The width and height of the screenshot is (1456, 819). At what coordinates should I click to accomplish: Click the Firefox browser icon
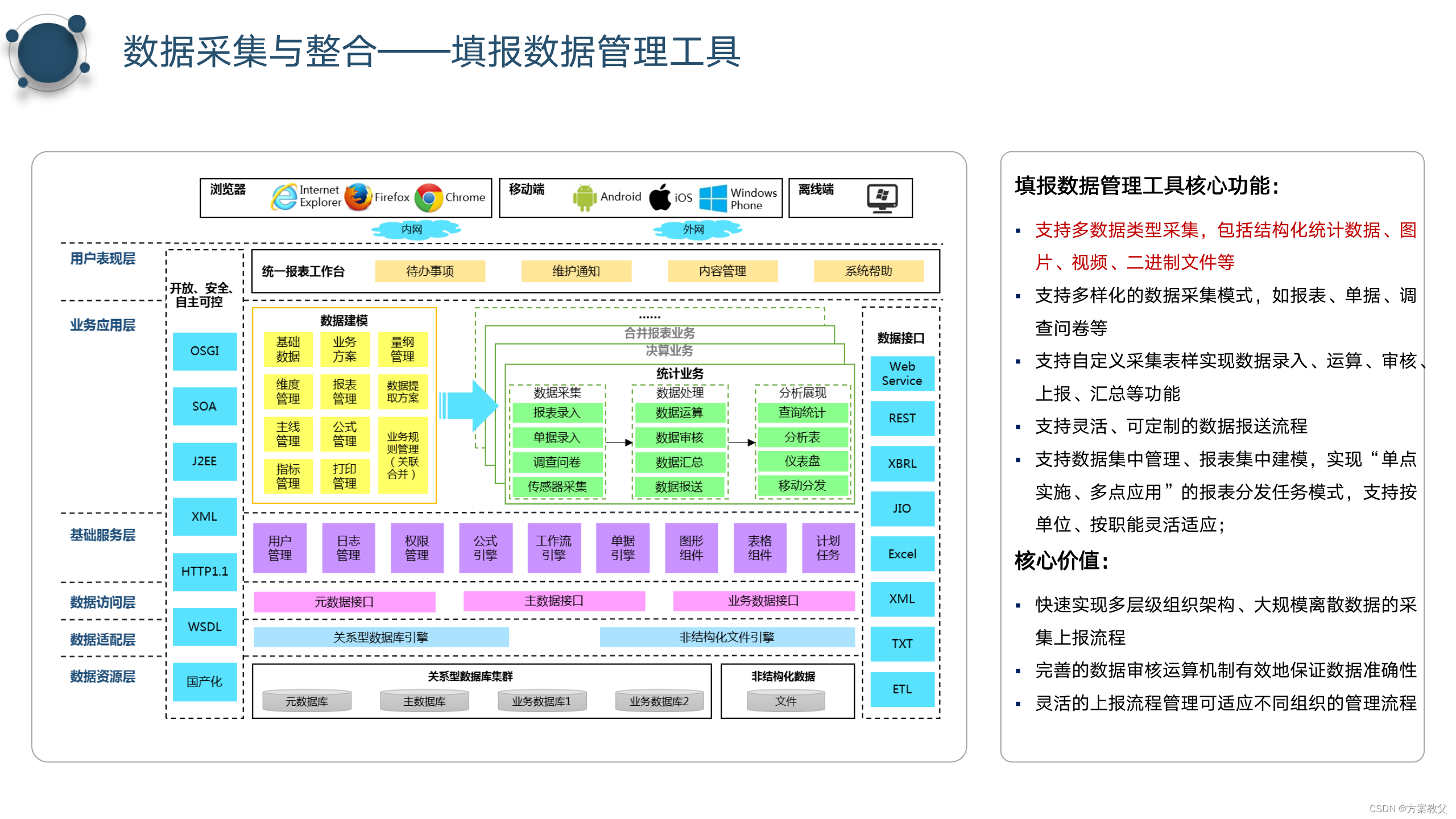pos(358,197)
